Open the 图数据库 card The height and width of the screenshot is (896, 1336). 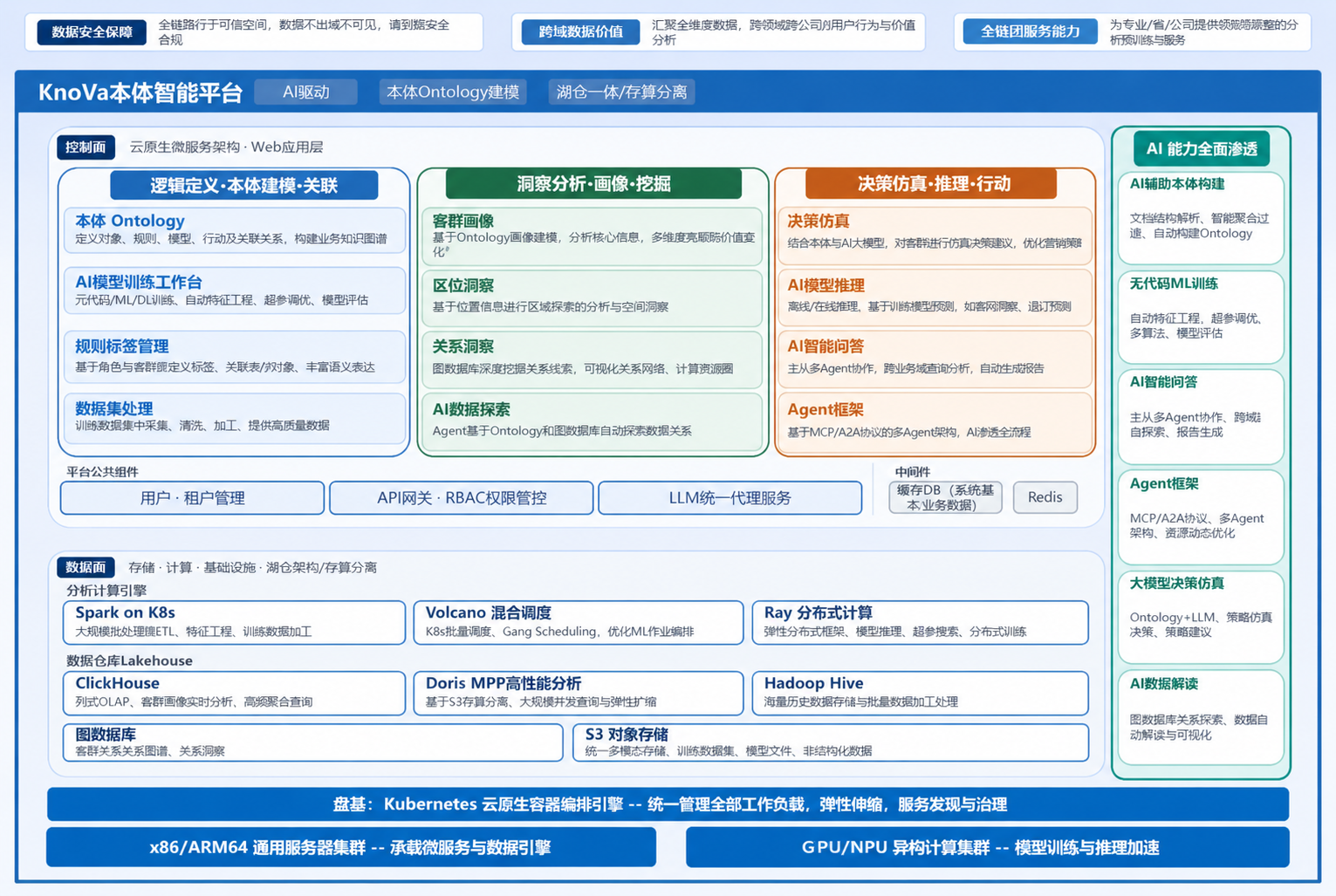pos(313,742)
